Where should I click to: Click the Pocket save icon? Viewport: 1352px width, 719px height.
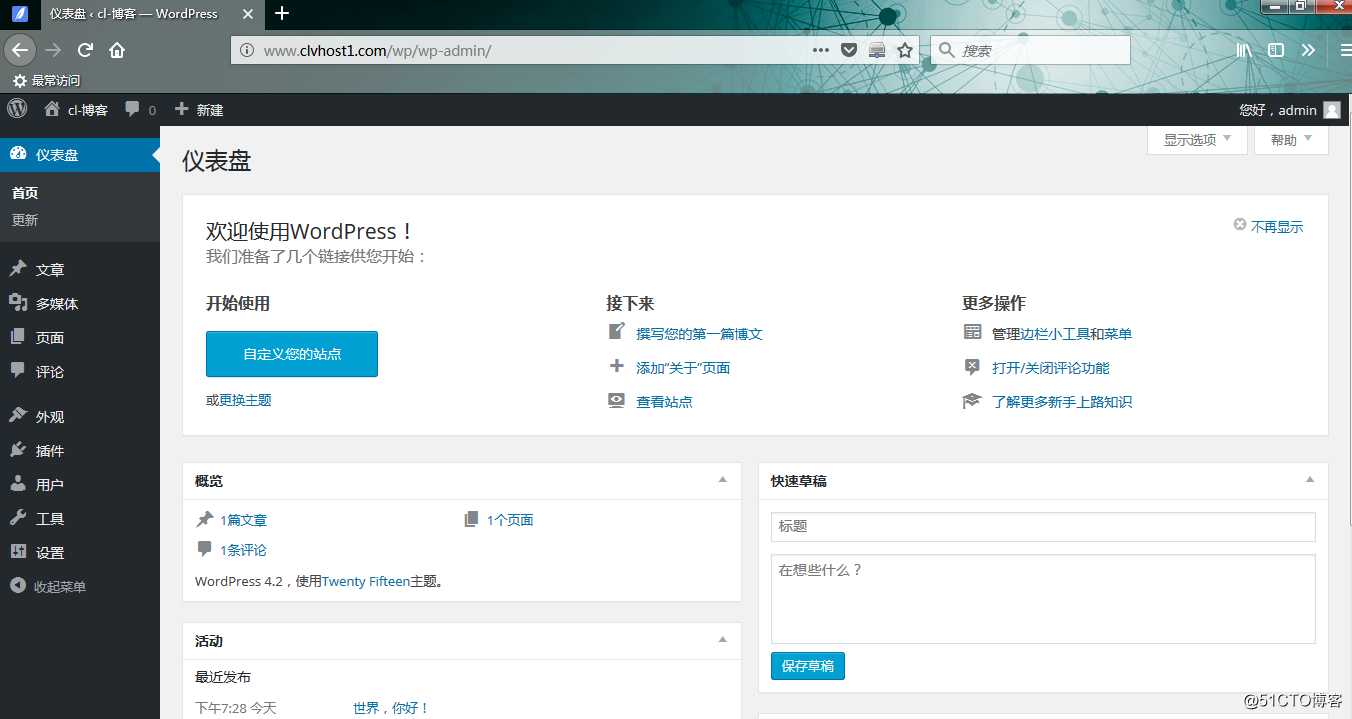[x=849, y=50]
